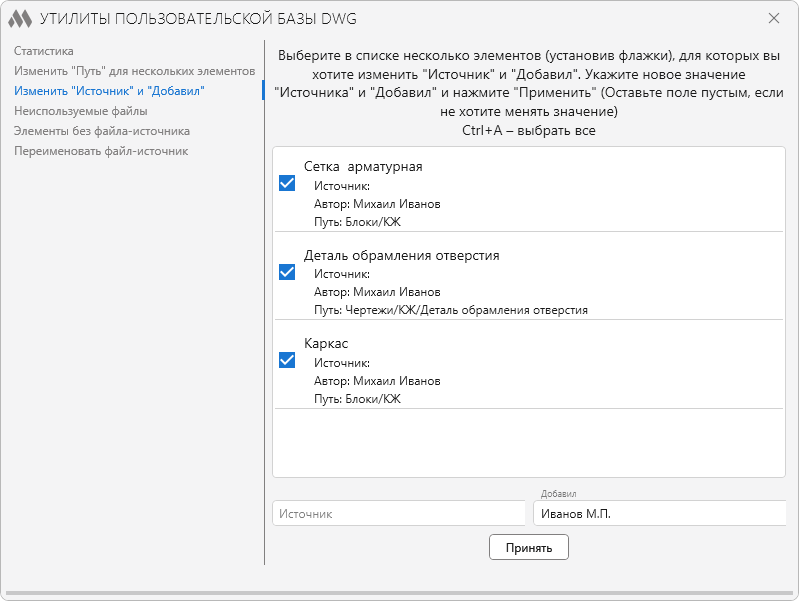Click the Принять button
Screen dimensions: 799x601
(529, 547)
